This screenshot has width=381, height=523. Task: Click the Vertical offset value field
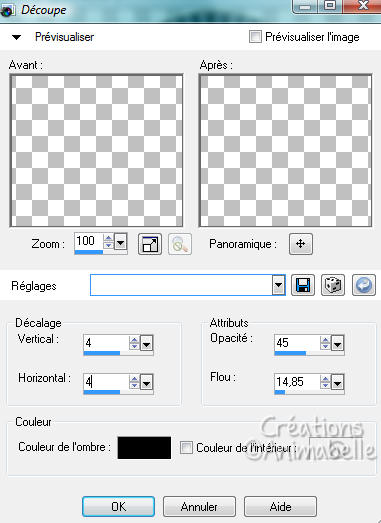[106, 343]
